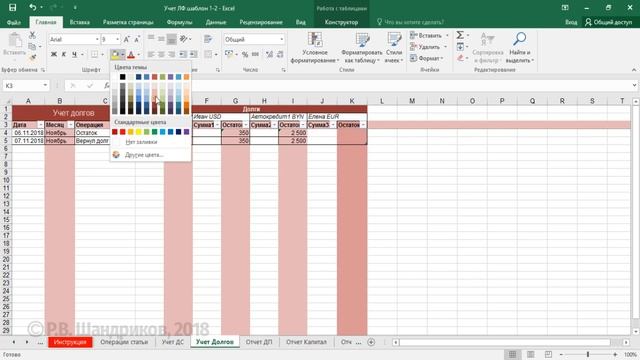Cut the selected cells with the scissors icon
The width and height of the screenshot is (640, 360).
tap(32, 36)
